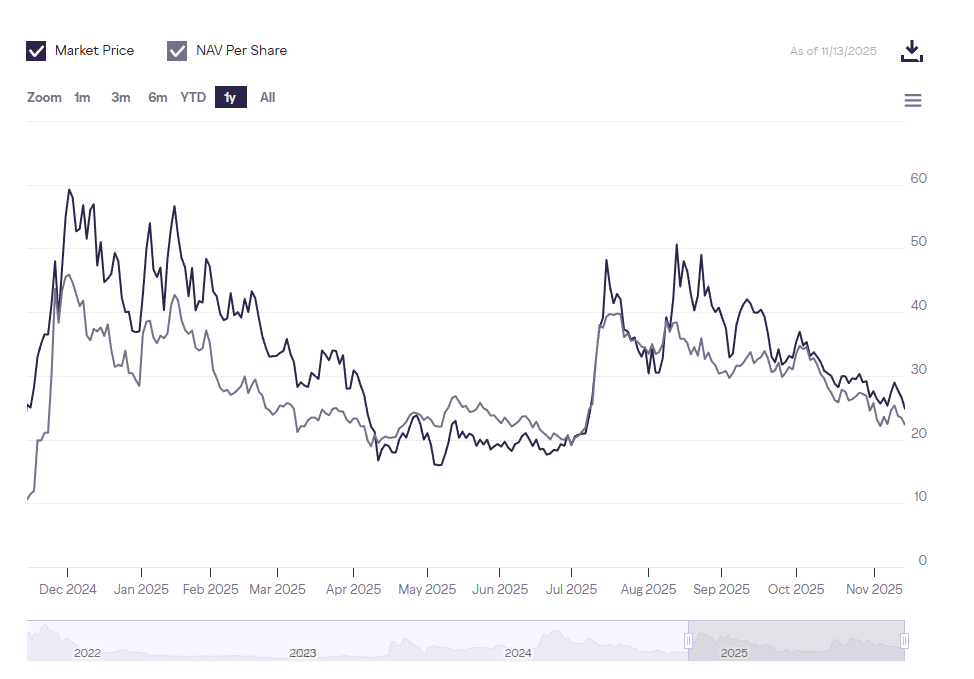Select the 1m zoom range
The image size is (974, 679).
coord(82,97)
